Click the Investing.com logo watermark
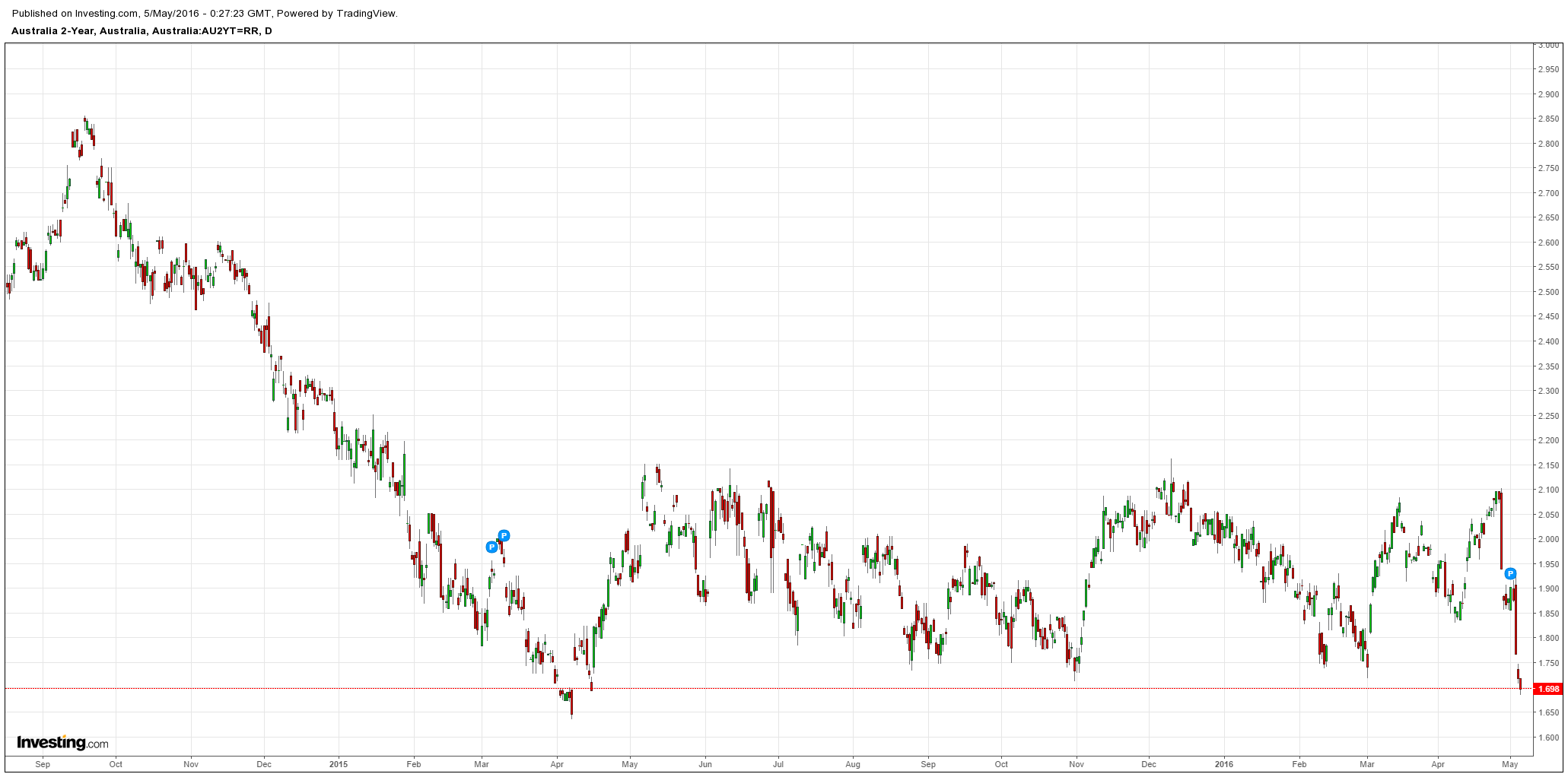 62,743
